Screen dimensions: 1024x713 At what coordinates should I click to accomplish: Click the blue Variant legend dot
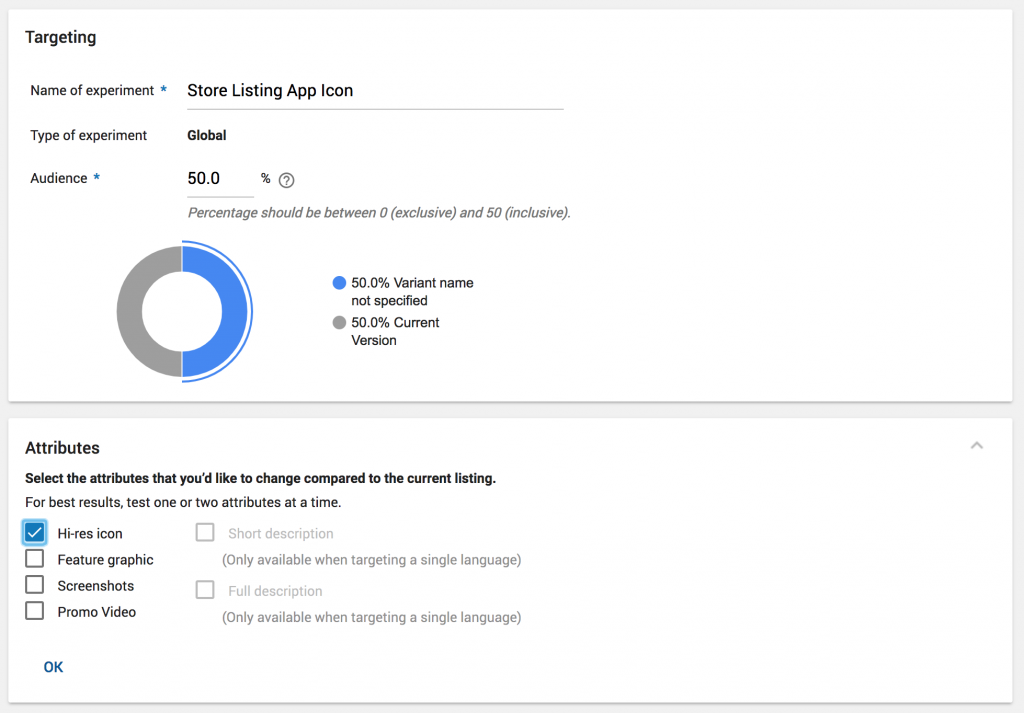coord(339,283)
